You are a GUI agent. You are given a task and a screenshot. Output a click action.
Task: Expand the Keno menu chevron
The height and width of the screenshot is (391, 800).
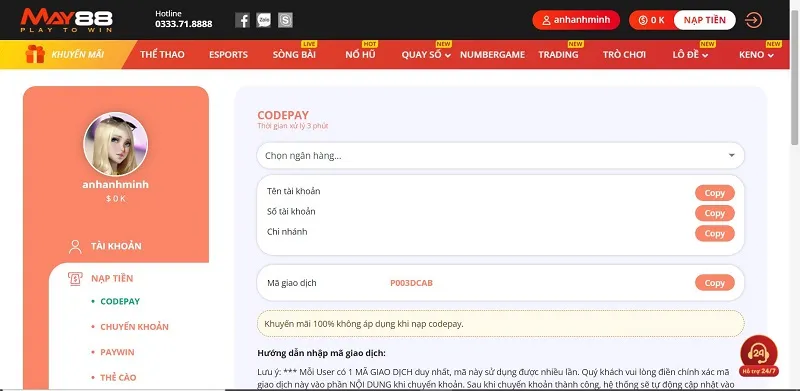click(770, 56)
